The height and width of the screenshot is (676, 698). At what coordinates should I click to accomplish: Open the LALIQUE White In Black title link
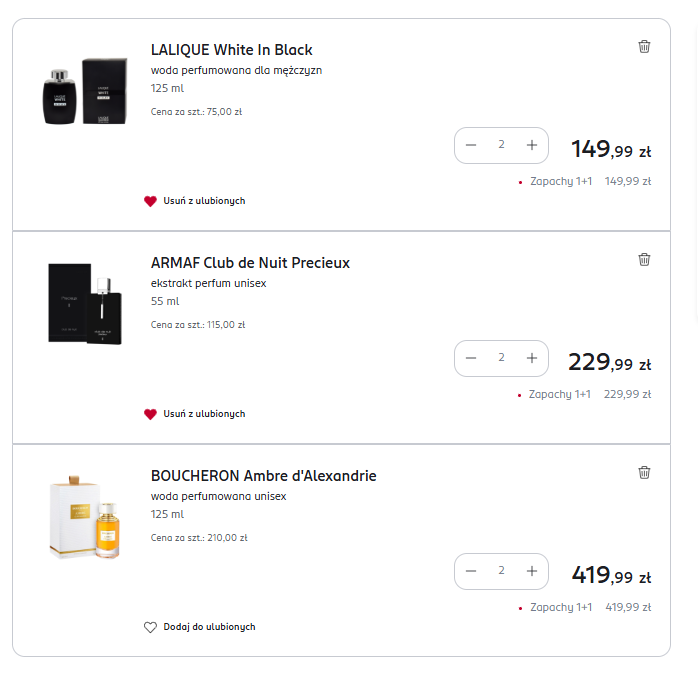(231, 50)
